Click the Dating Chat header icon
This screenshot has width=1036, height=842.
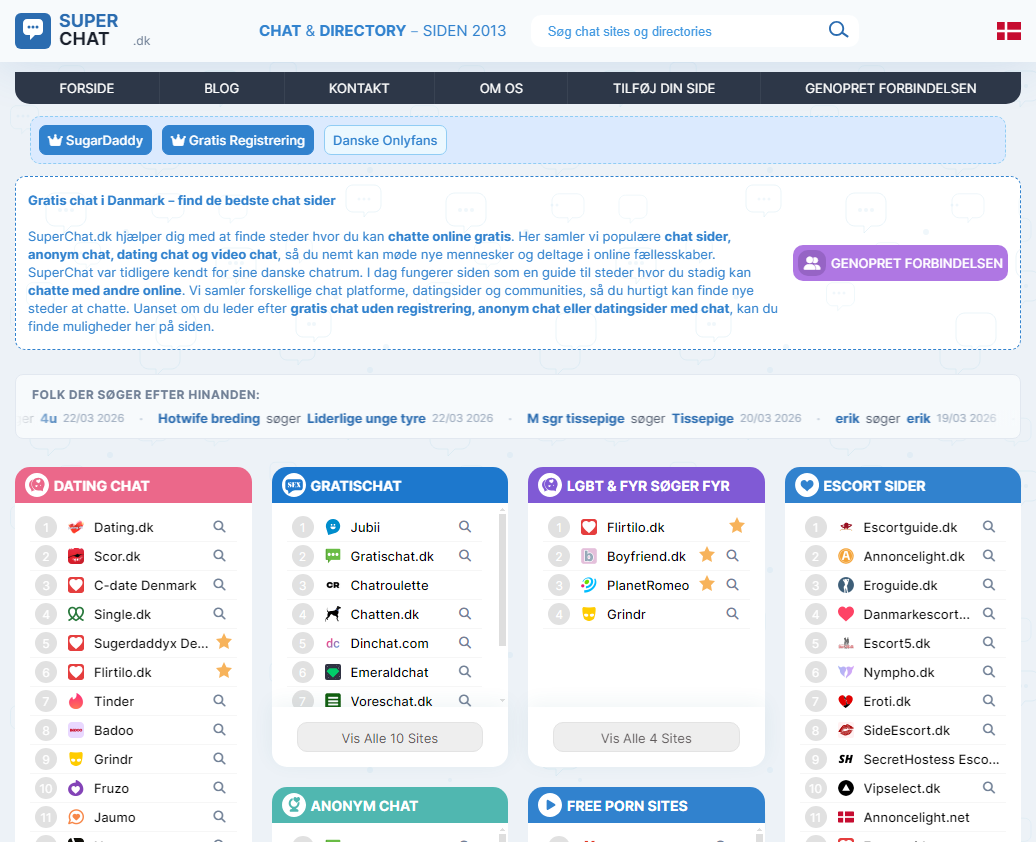[x=37, y=485]
